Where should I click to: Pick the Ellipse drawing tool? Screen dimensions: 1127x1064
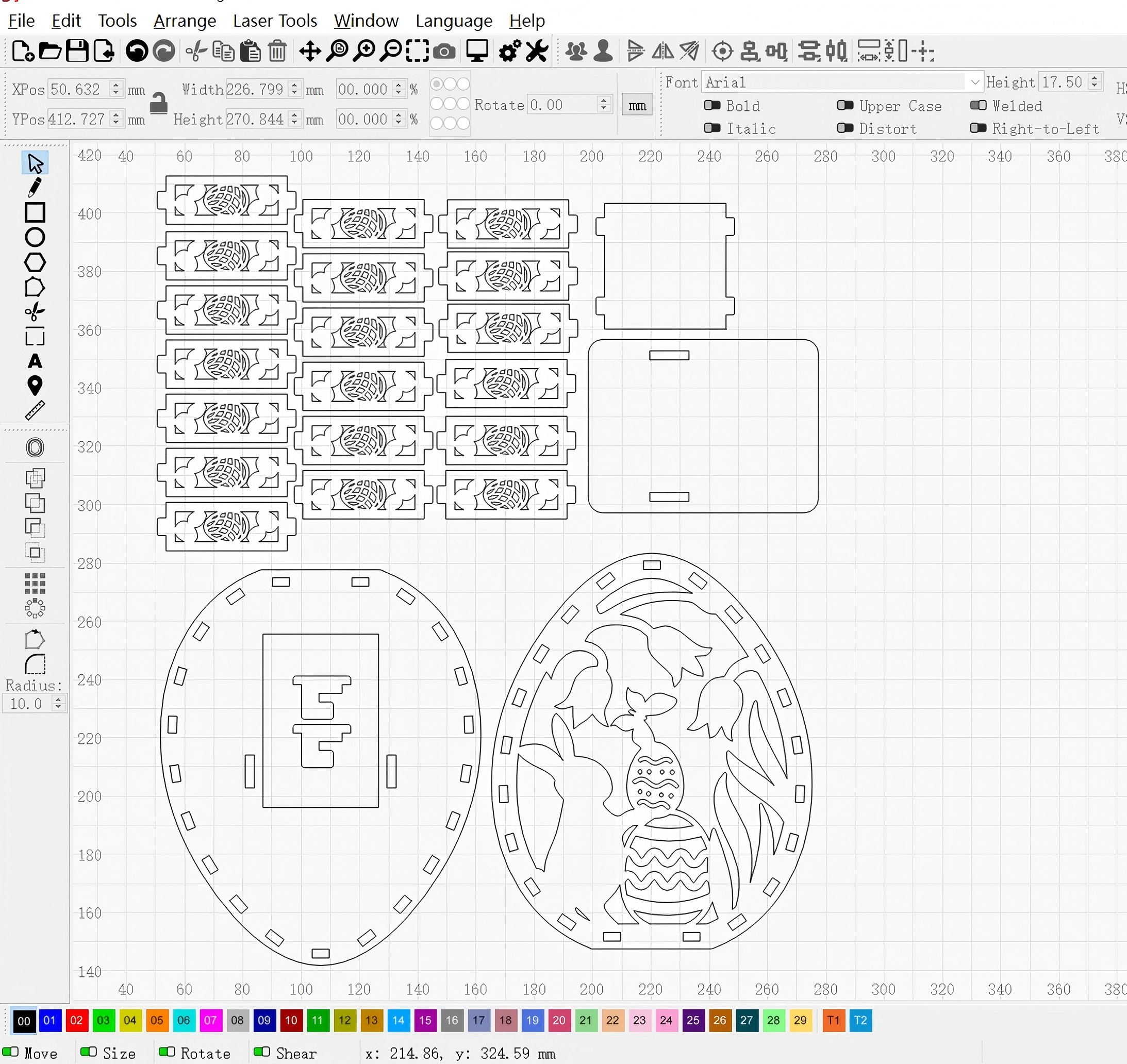(35, 237)
